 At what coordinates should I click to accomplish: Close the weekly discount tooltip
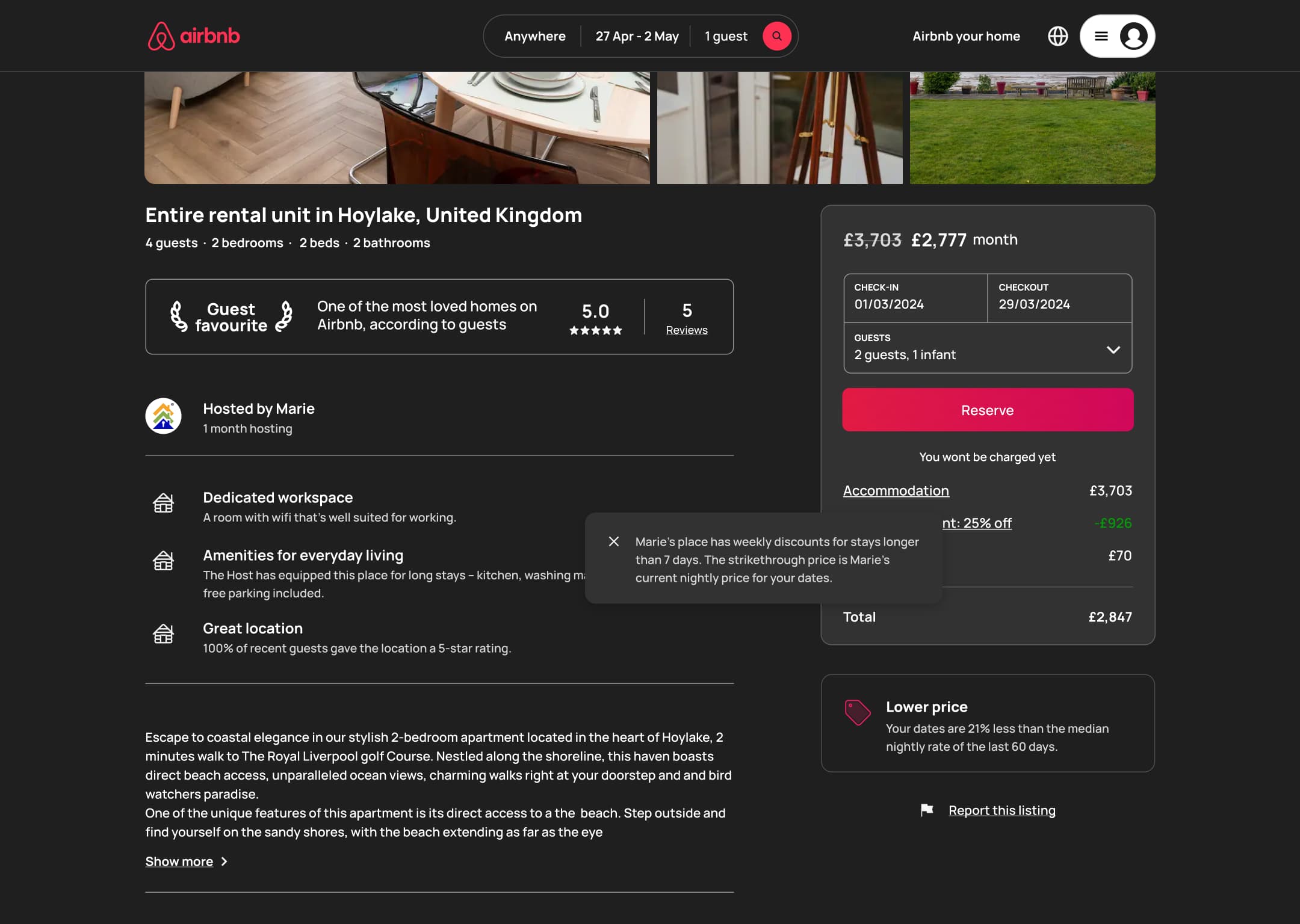click(x=614, y=541)
